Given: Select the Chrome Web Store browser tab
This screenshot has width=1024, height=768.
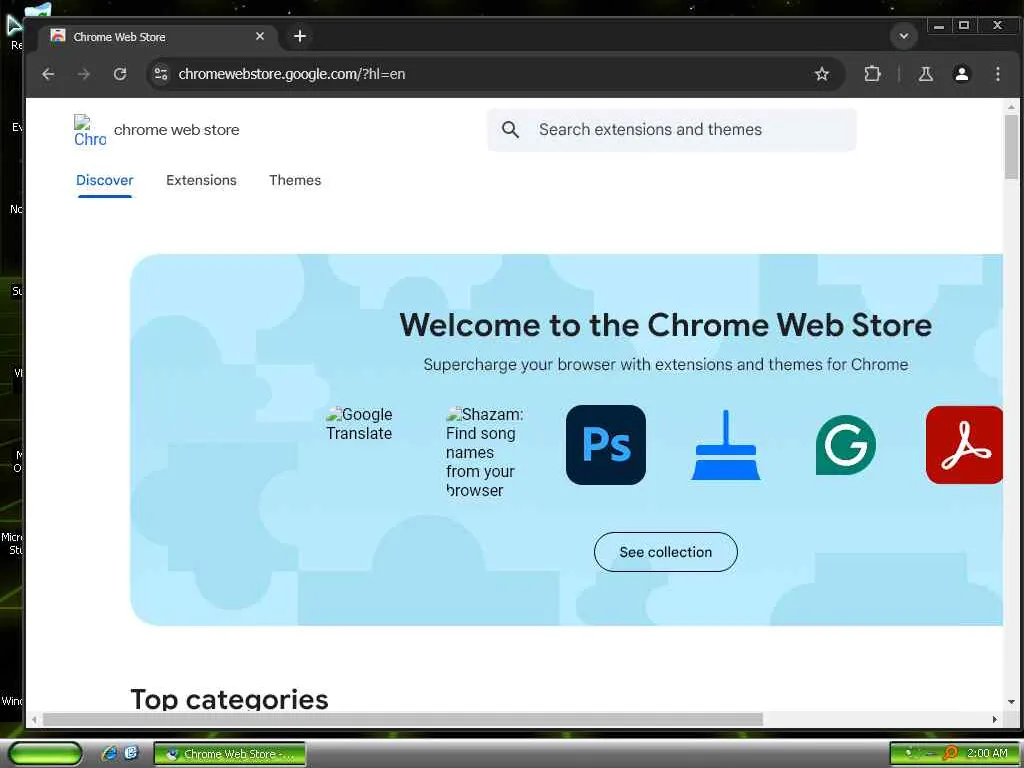Looking at the screenshot, I should 157,37.
